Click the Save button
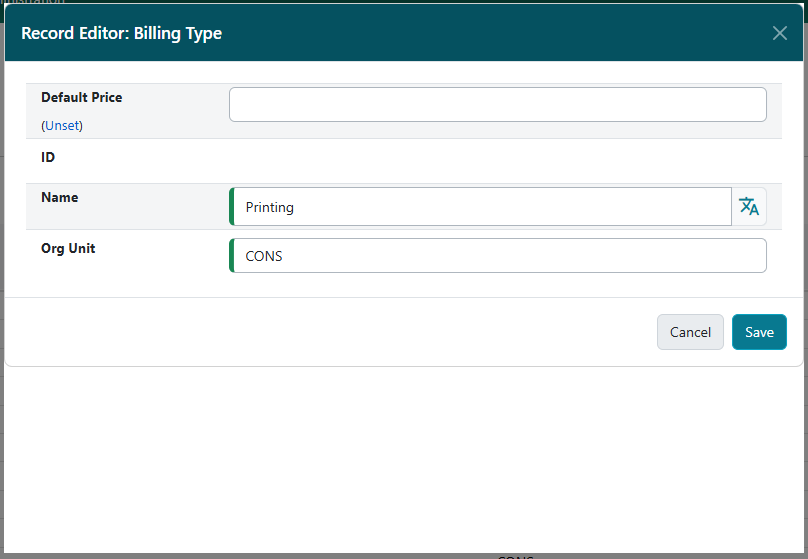 coord(759,332)
